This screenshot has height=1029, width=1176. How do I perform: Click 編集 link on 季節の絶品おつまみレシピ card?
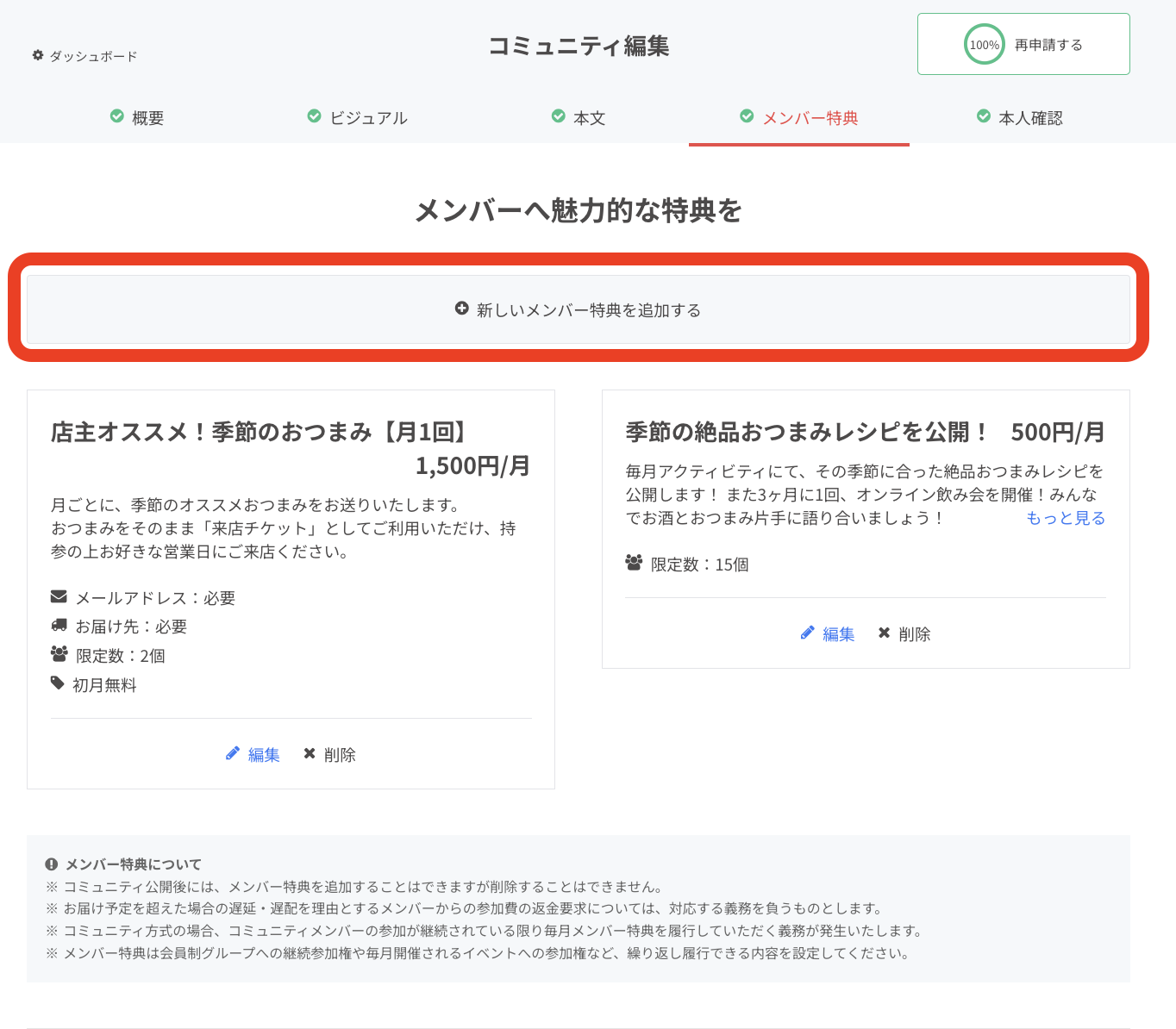(x=838, y=634)
